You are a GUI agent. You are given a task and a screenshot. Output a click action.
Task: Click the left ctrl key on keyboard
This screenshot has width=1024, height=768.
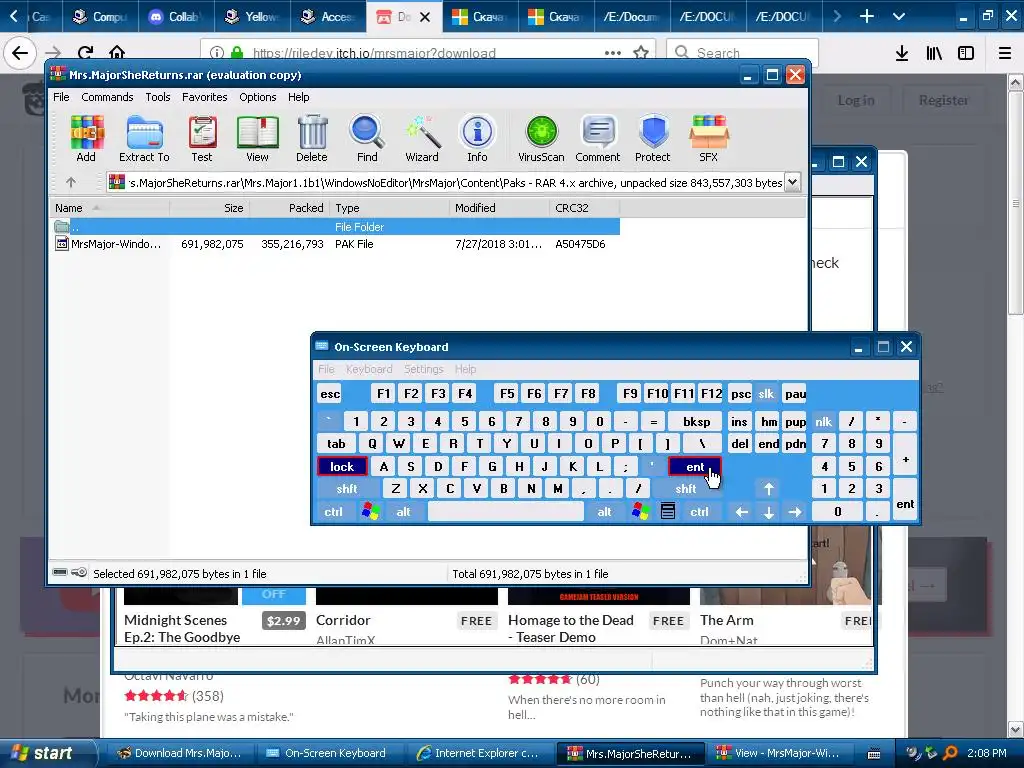tap(333, 511)
